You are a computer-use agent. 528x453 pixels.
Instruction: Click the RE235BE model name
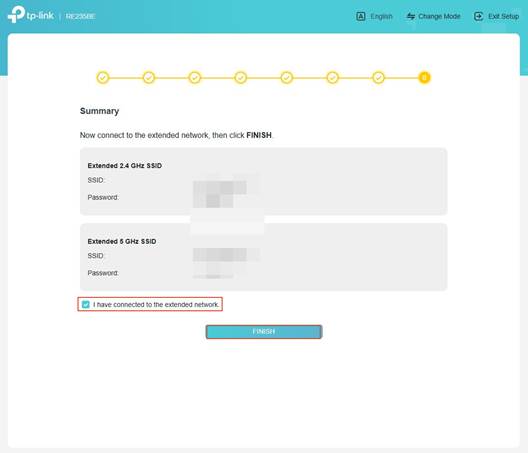80,16
